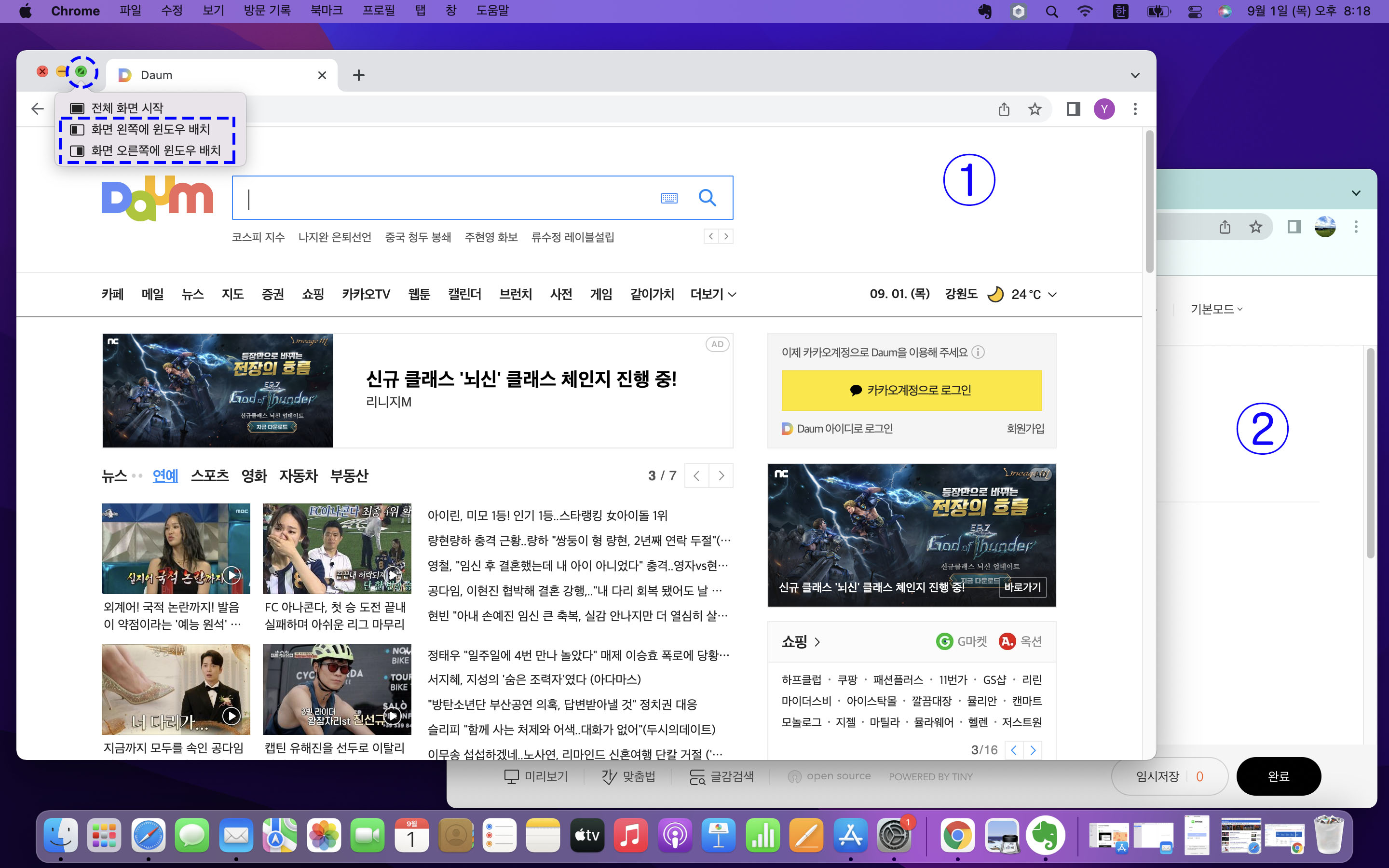
Task: Click the Daum page vertical scrollbar
Action: click(1149, 202)
